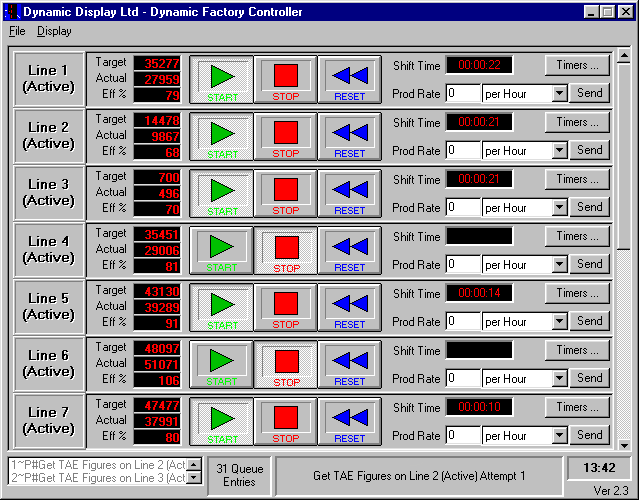Screen dimensions: 639x500
Task: Send the production rate for Line 1
Action: [589, 93]
